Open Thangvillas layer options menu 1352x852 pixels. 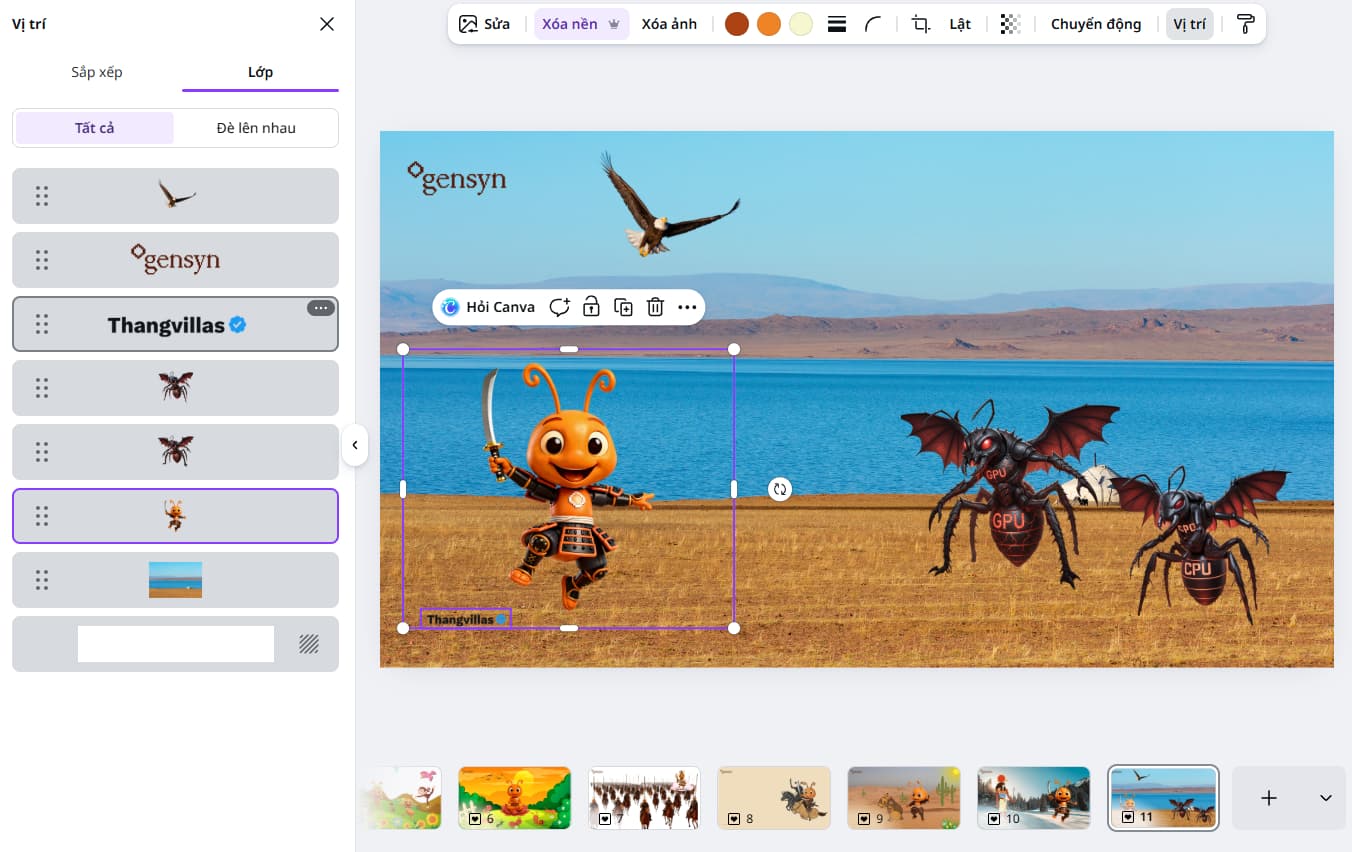click(x=320, y=308)
